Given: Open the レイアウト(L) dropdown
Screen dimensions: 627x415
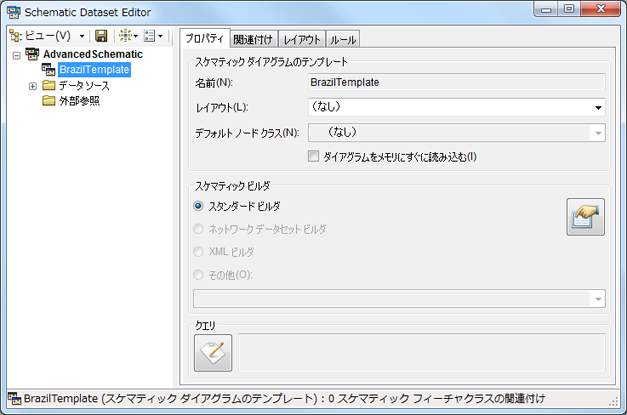Looking at the screenshot, I should click(456, 107).
